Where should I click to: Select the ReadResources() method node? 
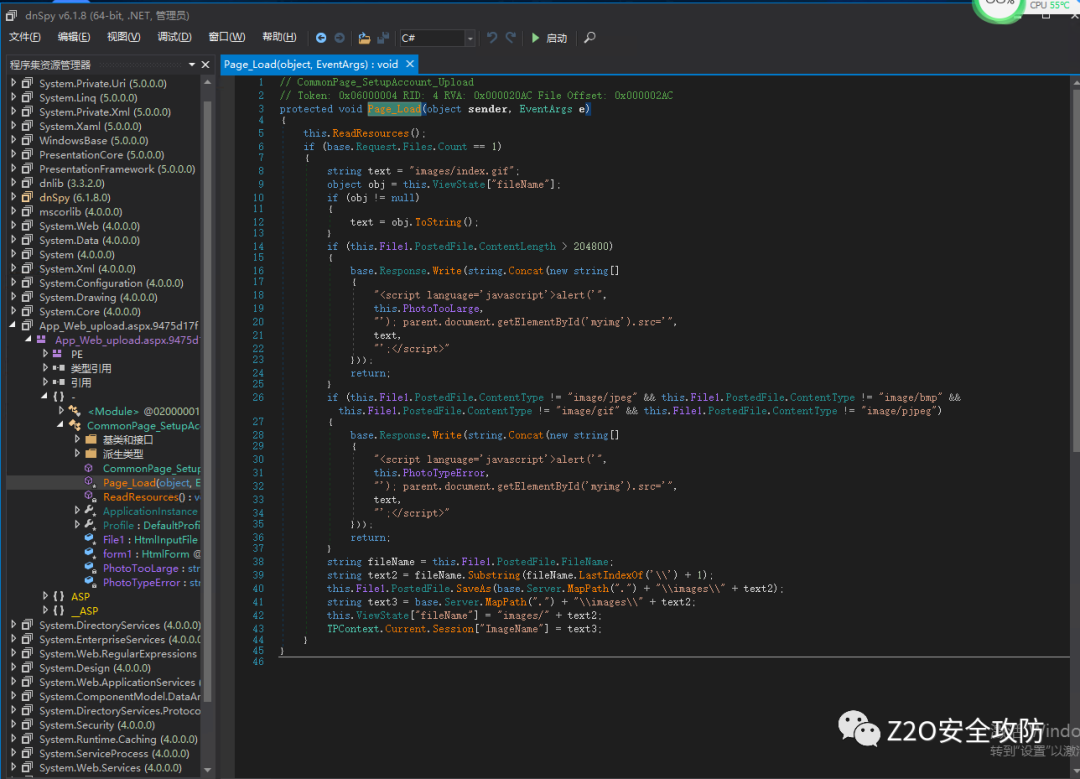tap(152, 497)
